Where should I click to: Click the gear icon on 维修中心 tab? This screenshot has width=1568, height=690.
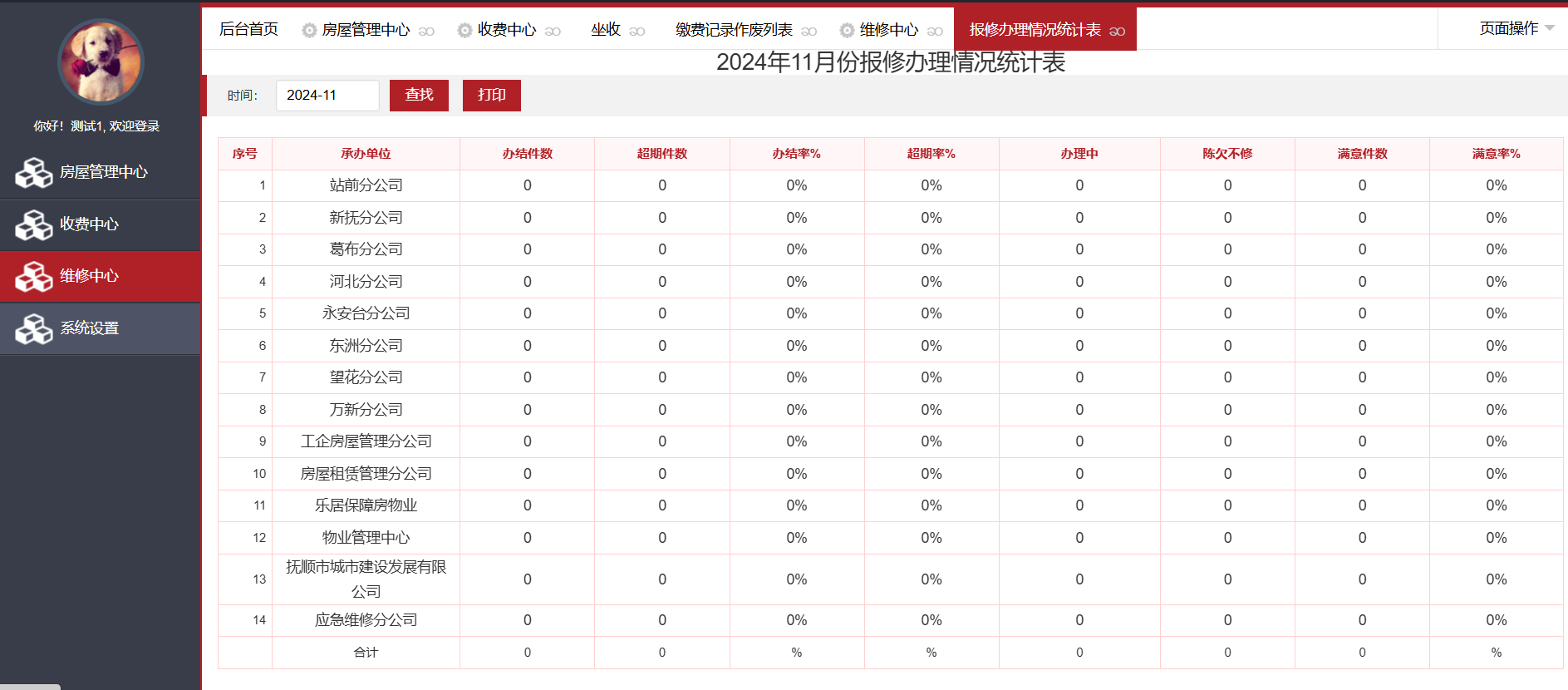click(847, 30)
